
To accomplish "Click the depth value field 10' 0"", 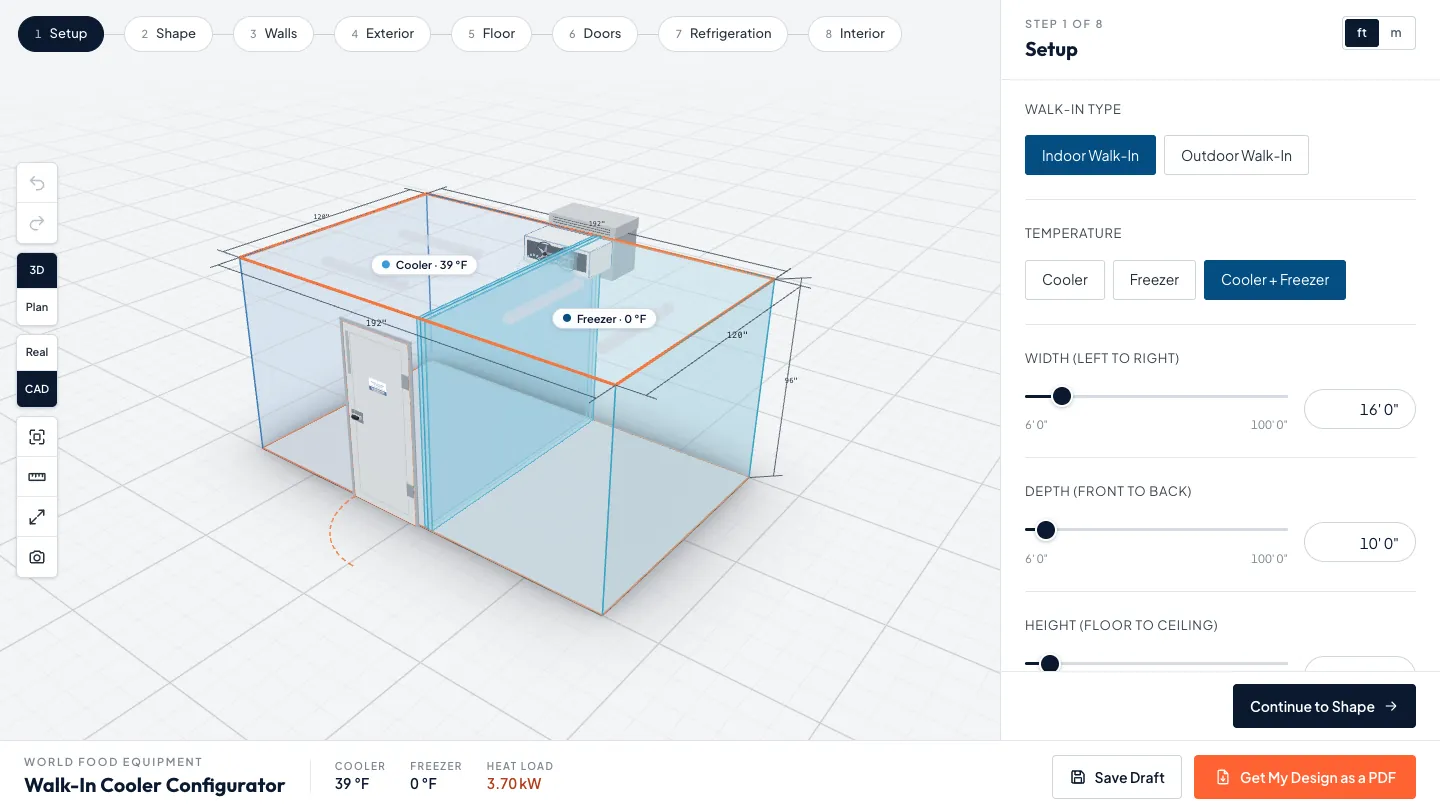I will [x=1360, y=543].
